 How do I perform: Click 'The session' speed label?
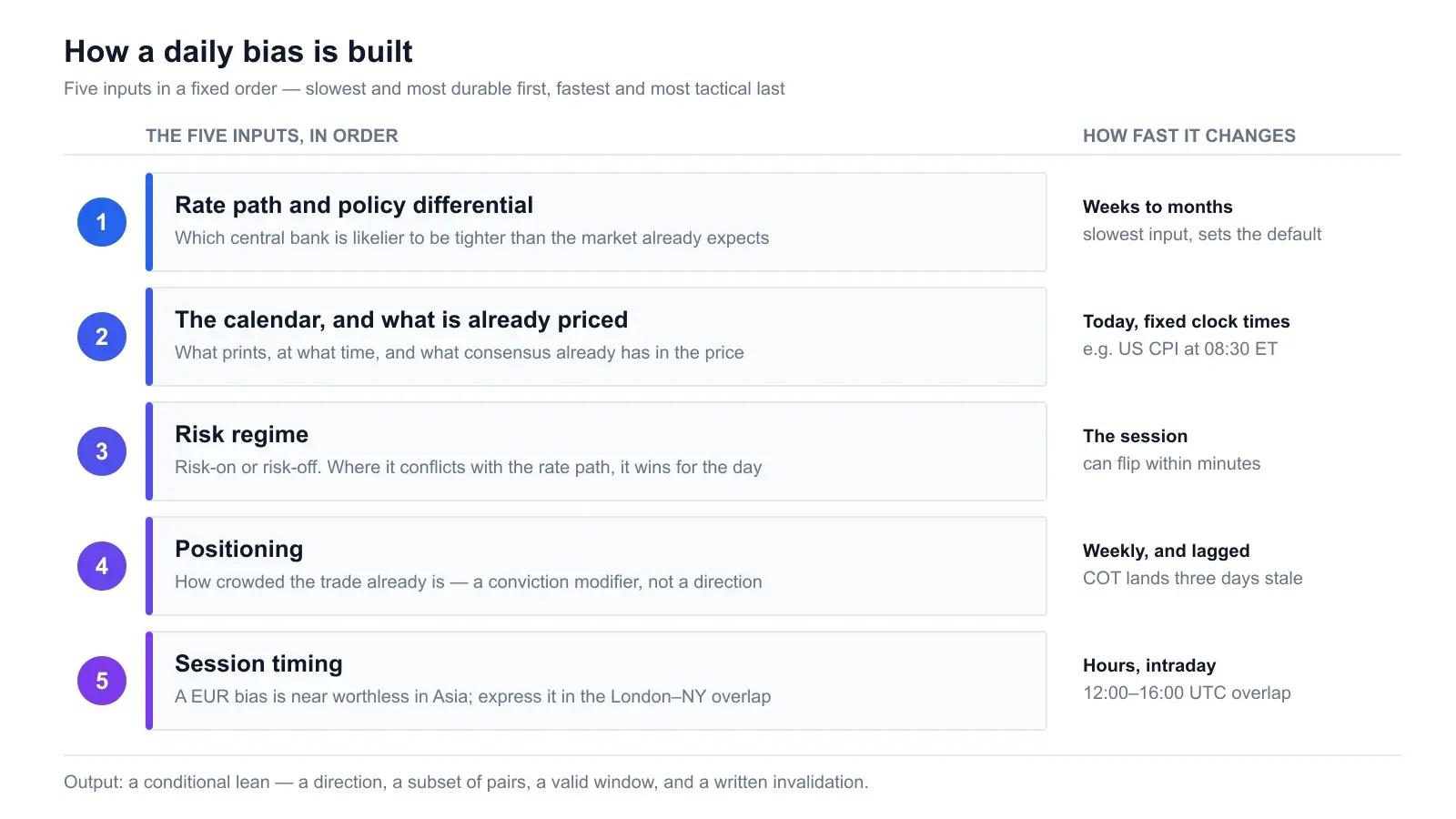(1135, 436)
